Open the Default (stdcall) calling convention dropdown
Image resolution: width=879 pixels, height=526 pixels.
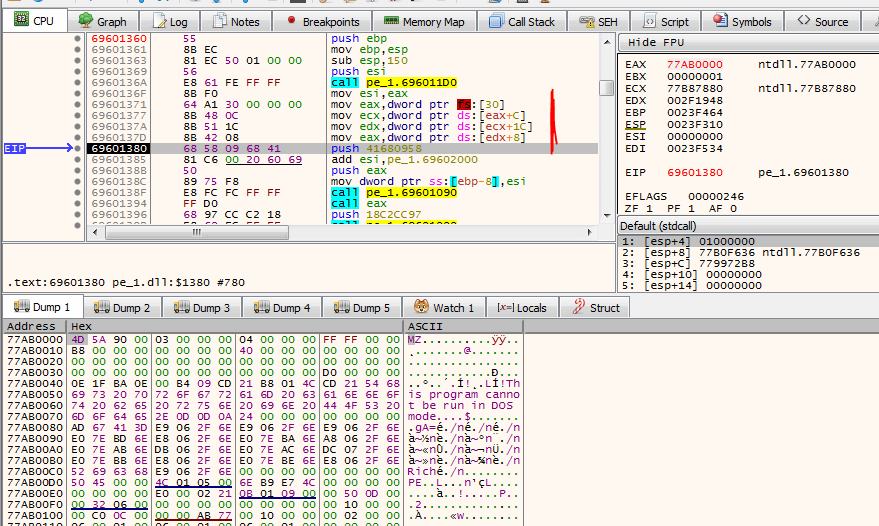(x=748, y=226)
